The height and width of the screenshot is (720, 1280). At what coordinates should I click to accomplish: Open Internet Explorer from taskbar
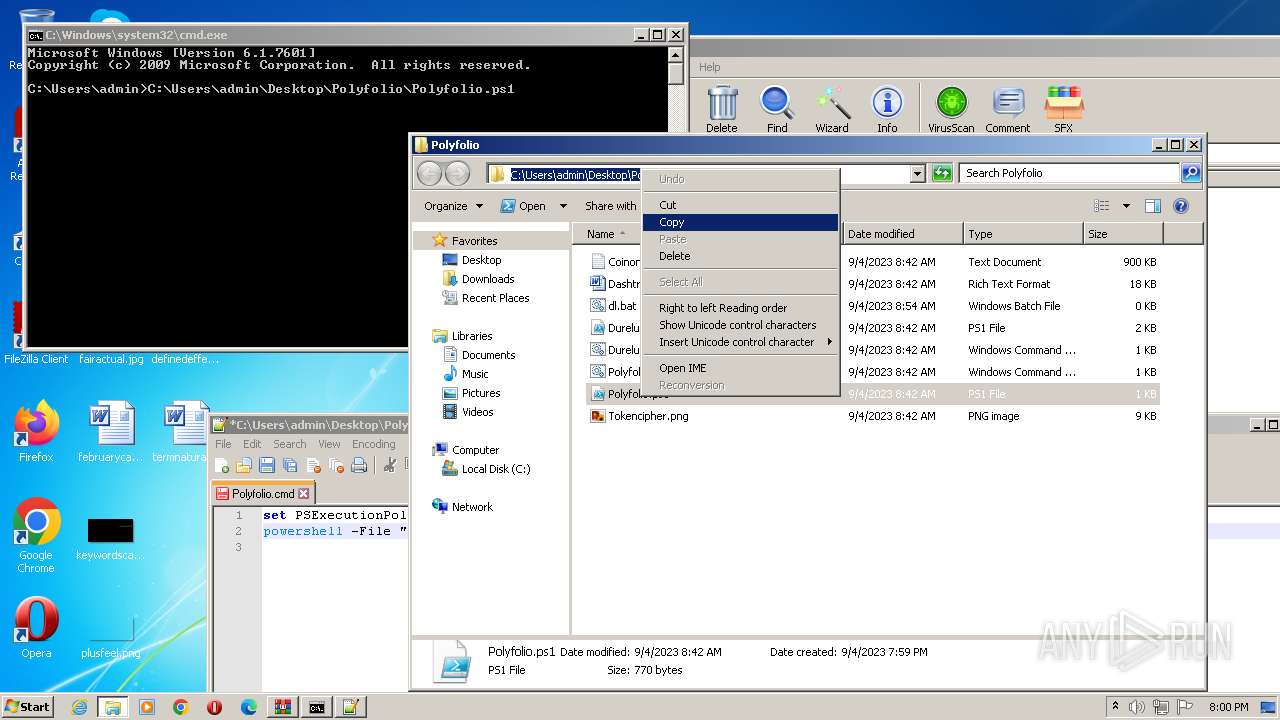79,707
